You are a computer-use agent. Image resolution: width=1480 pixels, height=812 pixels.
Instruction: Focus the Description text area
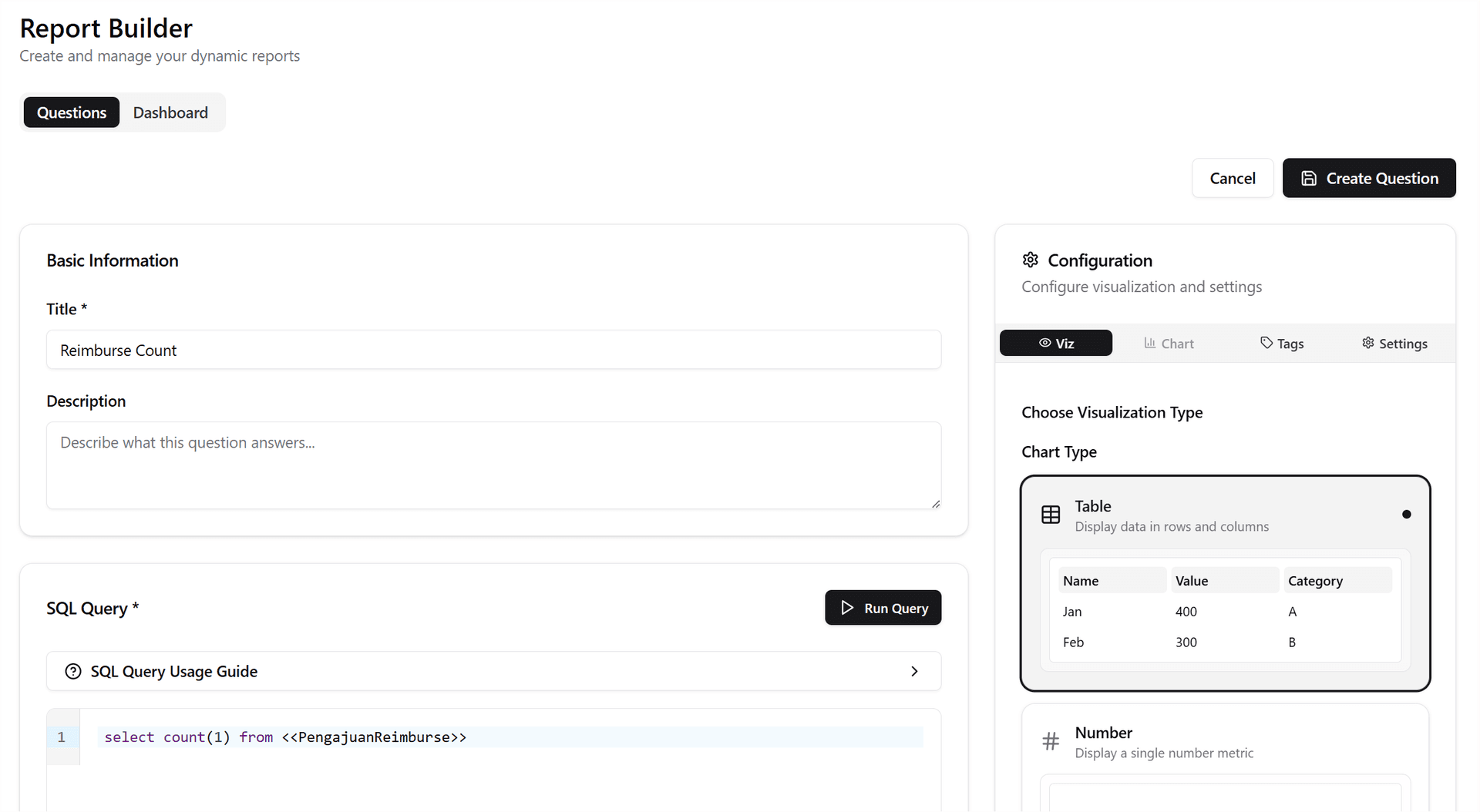click(x=493, y=465)
